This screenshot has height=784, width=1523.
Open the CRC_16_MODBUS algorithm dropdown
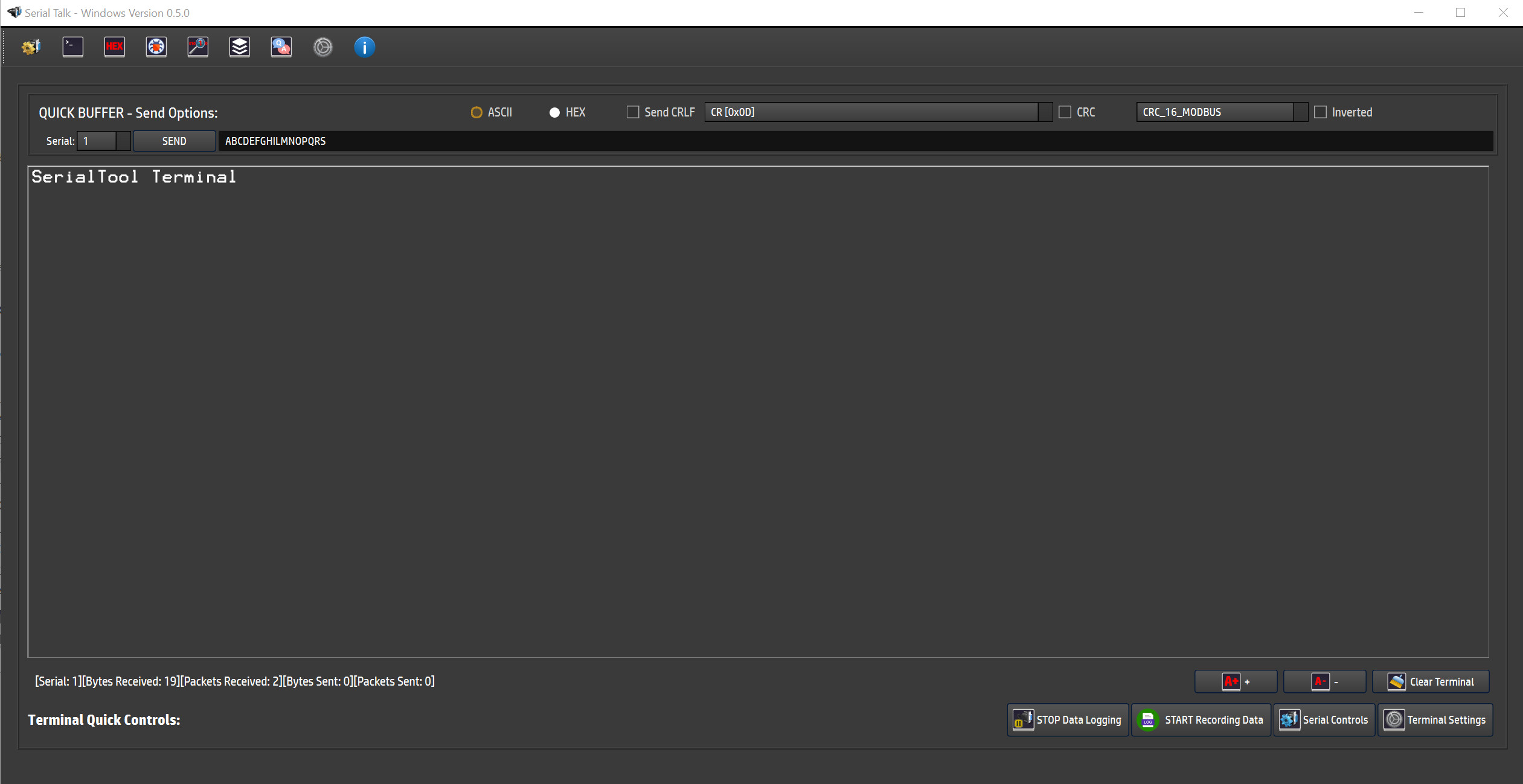[x=1300, y=112]
